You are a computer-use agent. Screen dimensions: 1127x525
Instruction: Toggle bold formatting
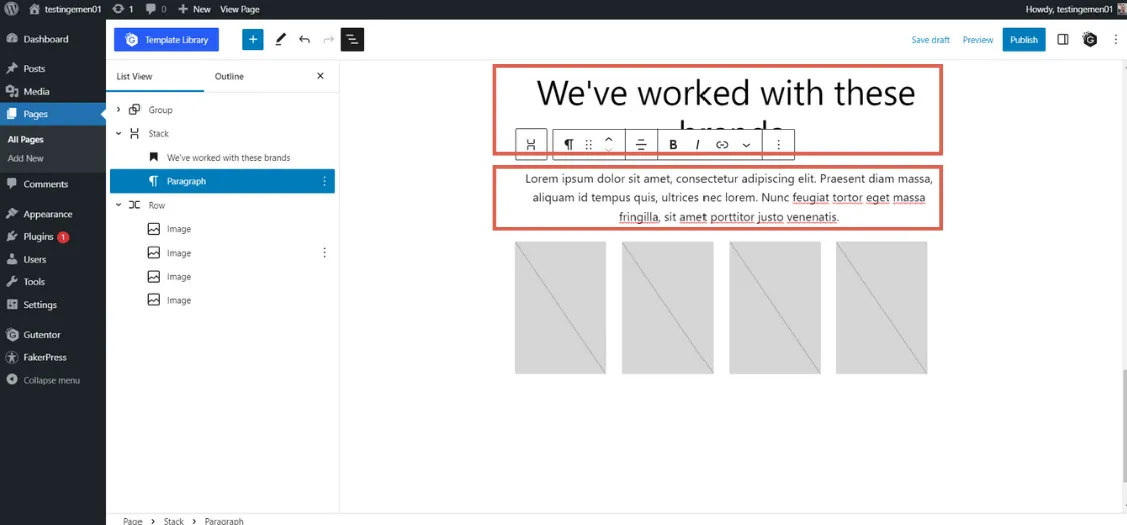click(x=673, y=144)
